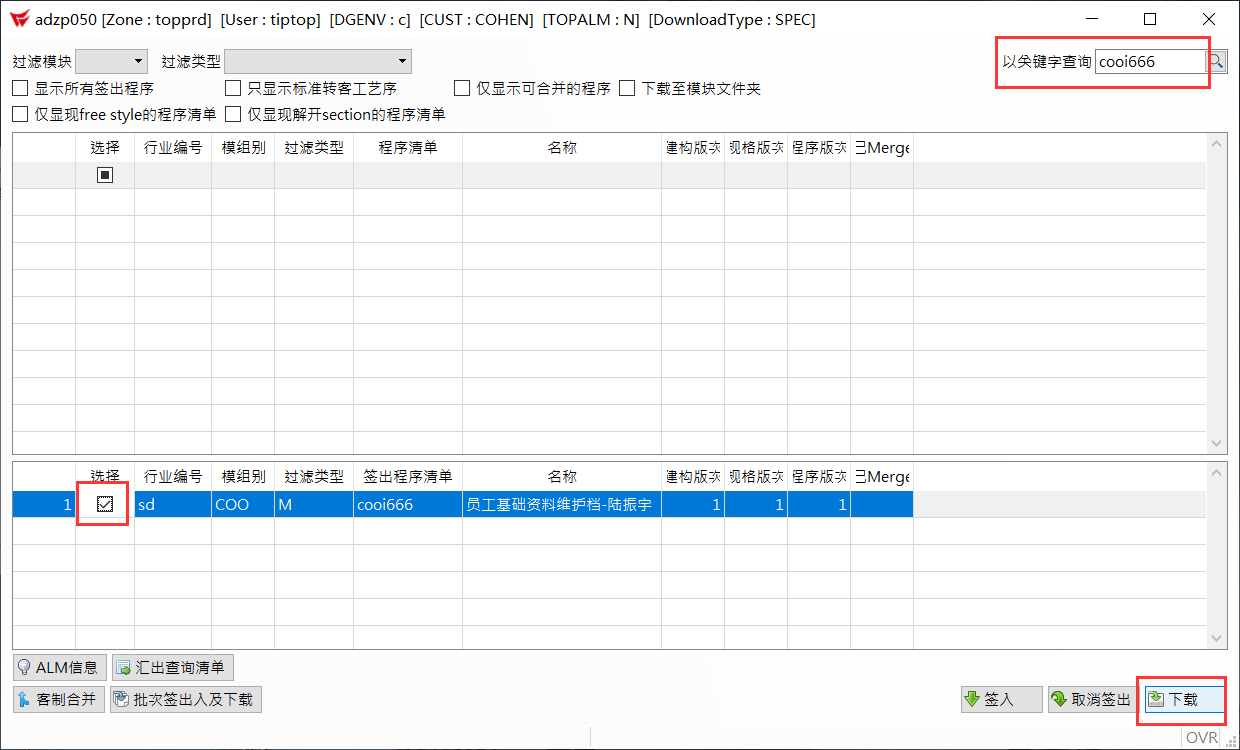Screen dimensions: 1240x750
Task: Click lower table 签出程序清单 column header
Action: tap(408, 476)
